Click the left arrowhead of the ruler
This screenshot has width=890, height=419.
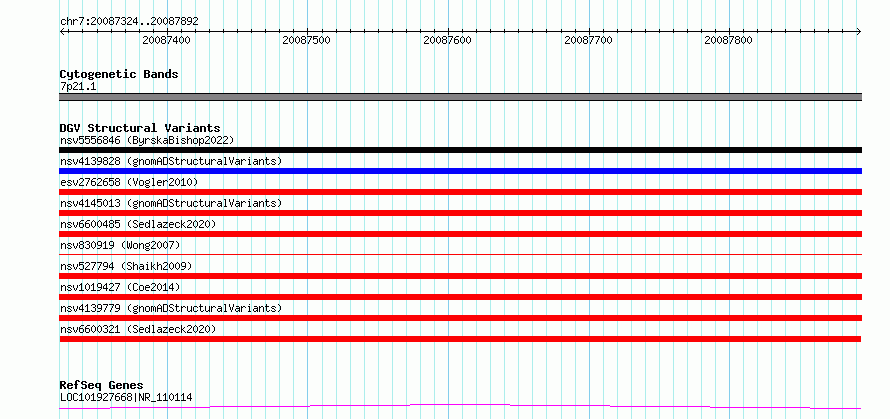point(62,31)
